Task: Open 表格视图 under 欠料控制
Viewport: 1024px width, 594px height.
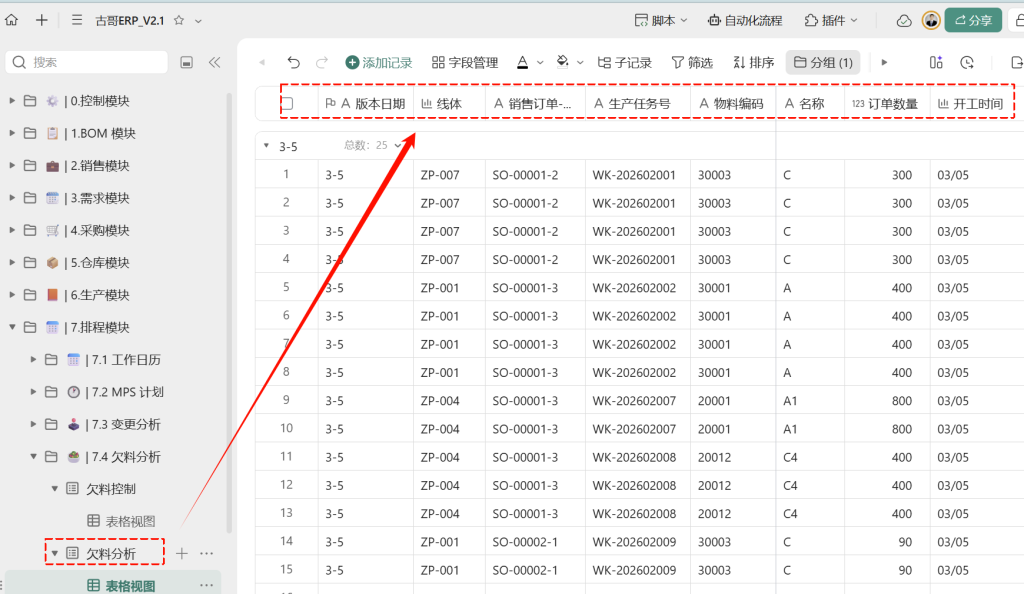Action: click(x=130, y=521)
